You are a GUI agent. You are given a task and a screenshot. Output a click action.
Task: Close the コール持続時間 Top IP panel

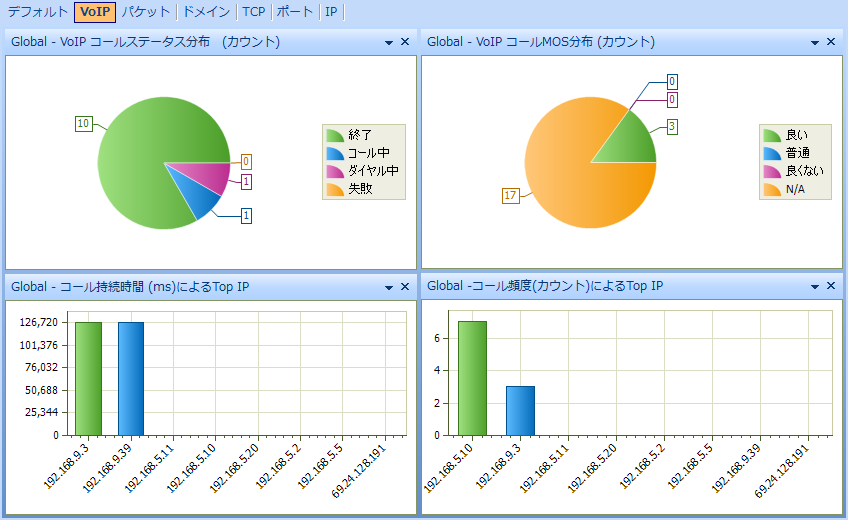pyautogui.click(x=405, y=287)
